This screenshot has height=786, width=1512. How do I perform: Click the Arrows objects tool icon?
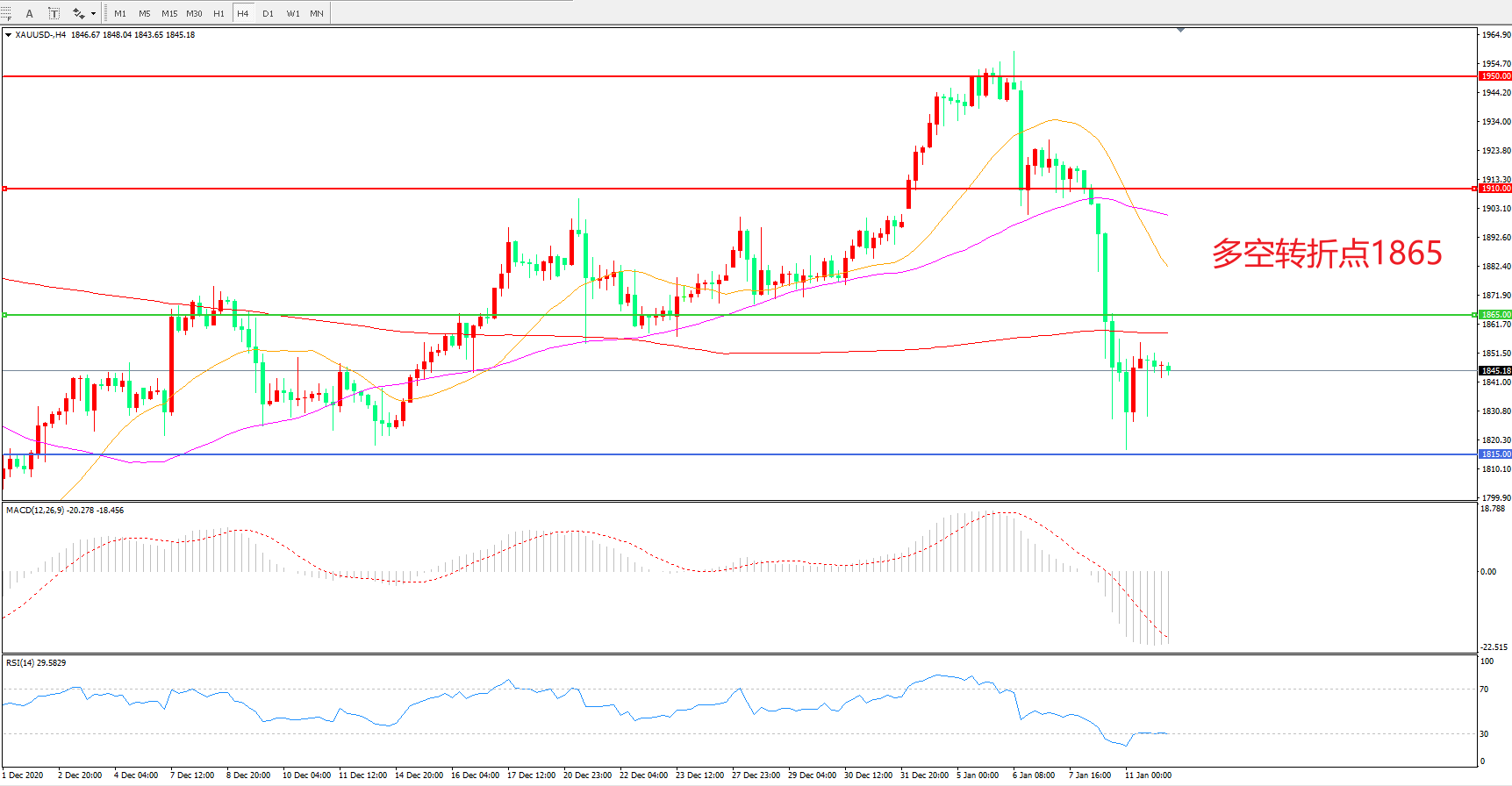tap(78, 13)
